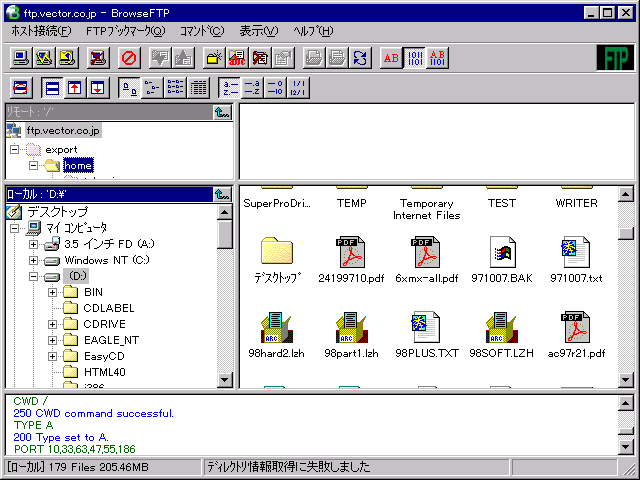The image size is (640, 480).
Task: Click the grayed file properties icon
Action: (283, 58)
